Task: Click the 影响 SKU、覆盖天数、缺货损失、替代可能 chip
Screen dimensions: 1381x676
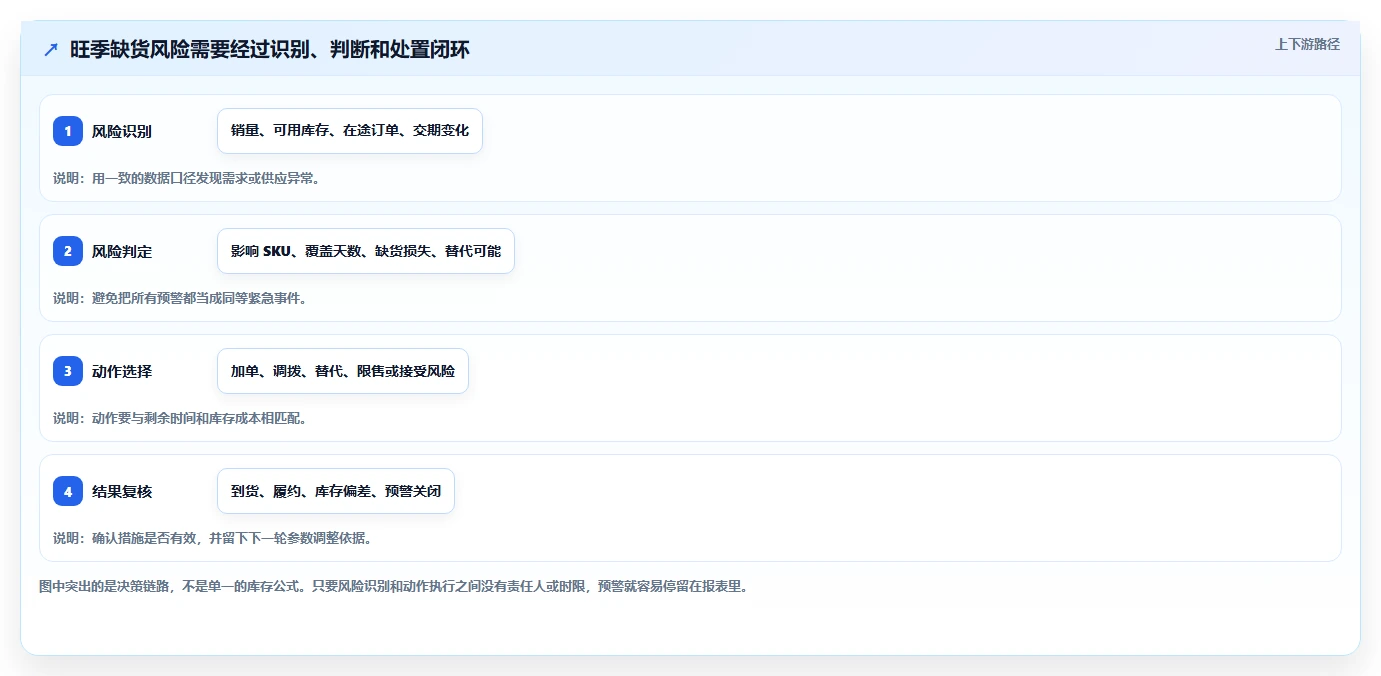Action: pos(366,251)
